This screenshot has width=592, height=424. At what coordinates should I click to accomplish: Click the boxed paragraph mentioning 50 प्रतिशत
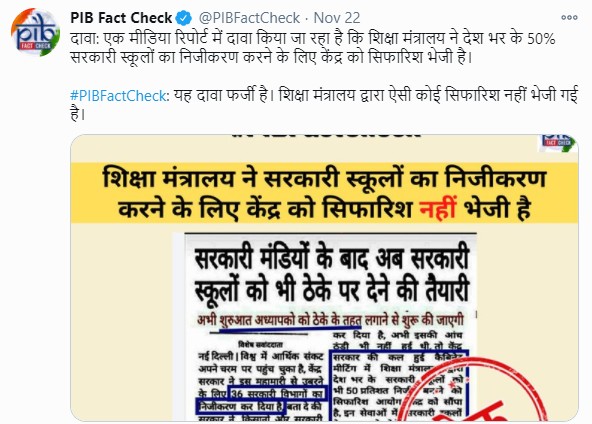(399, 385)
